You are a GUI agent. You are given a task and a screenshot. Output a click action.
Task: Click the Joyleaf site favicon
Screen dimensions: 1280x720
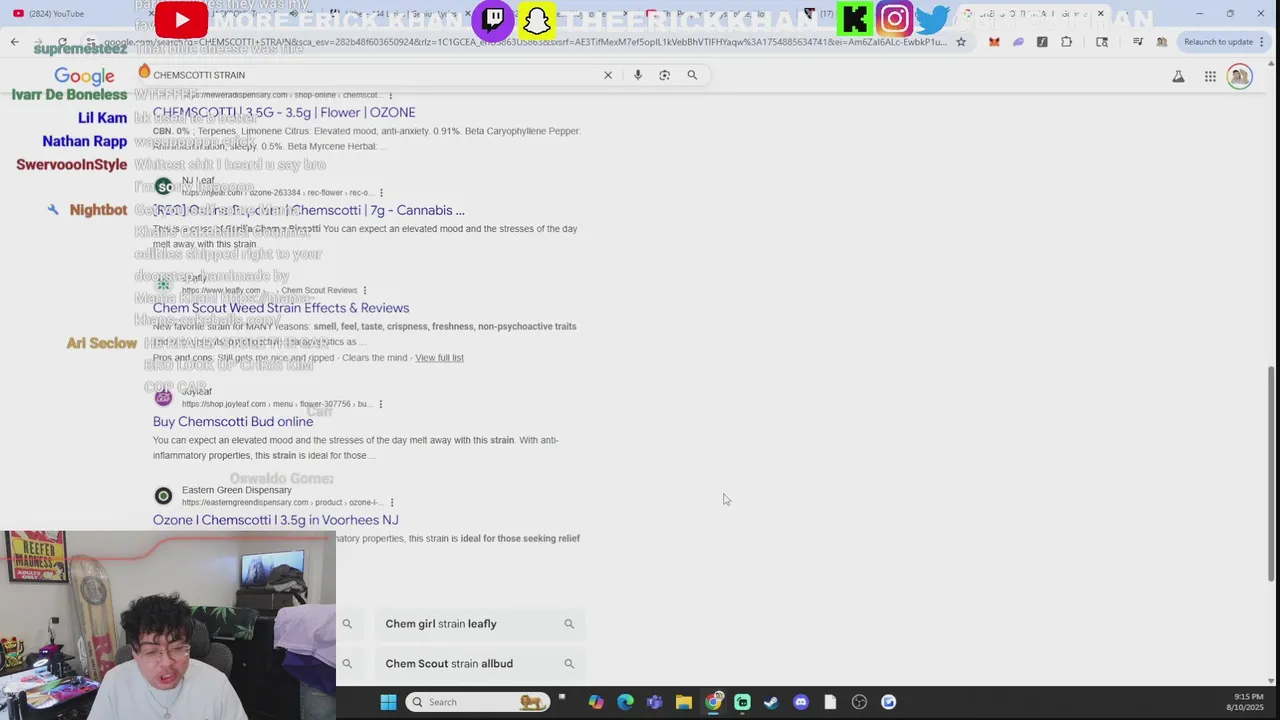(163, 397)
